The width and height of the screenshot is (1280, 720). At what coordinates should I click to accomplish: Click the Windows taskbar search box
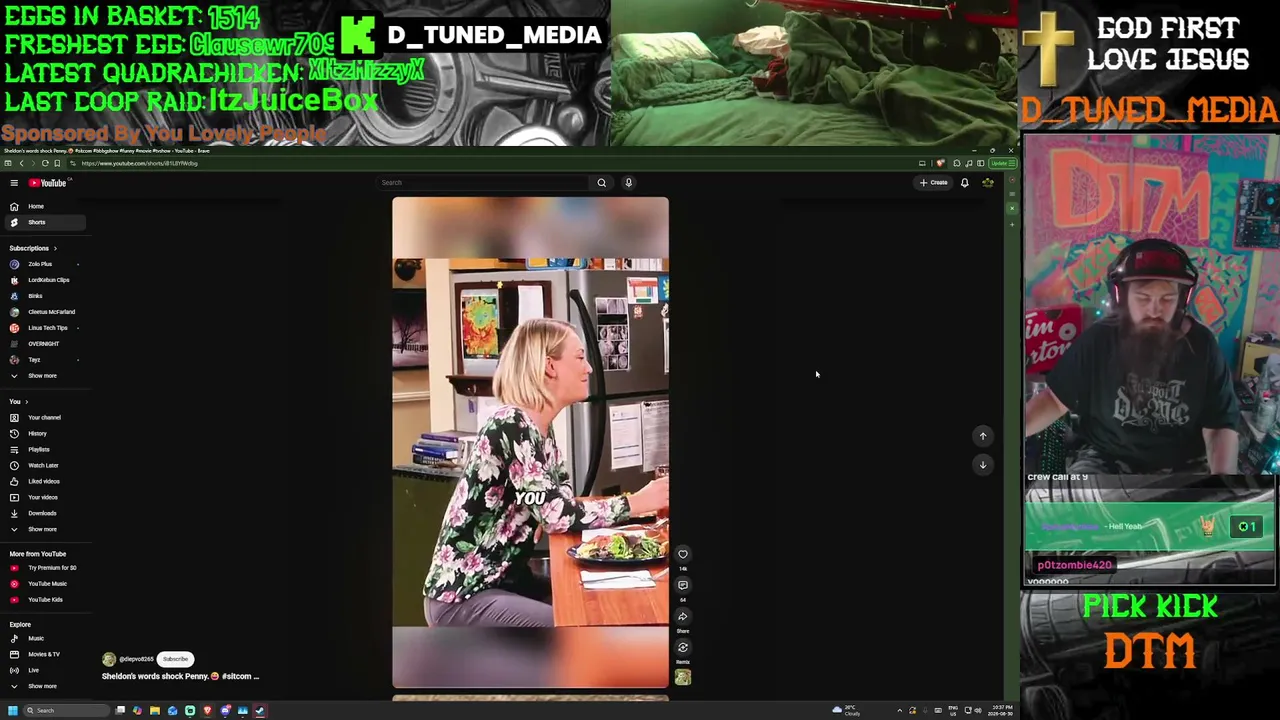pos(67,711)
